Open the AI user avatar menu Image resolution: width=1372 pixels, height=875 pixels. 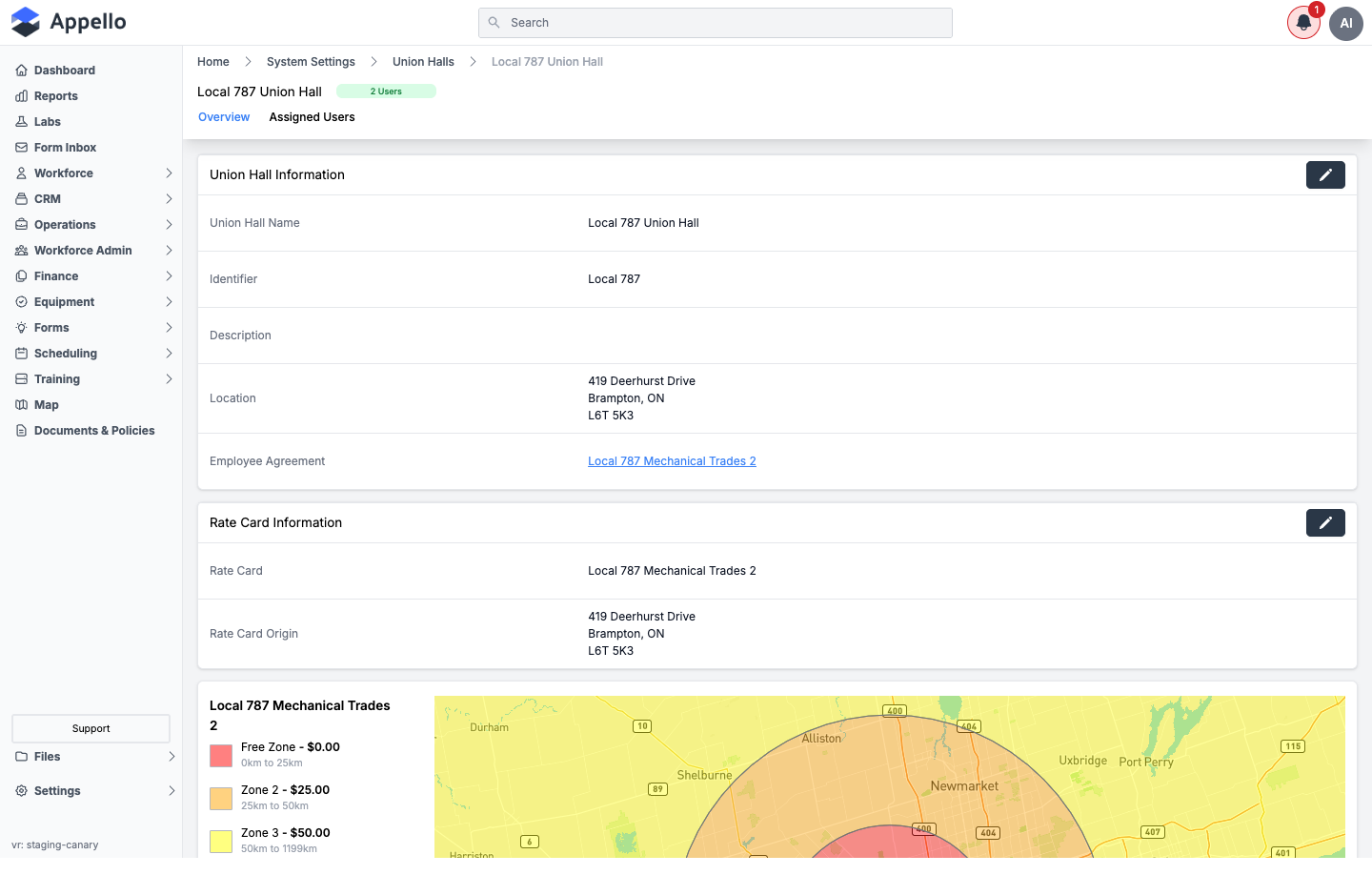(1346, 23)
